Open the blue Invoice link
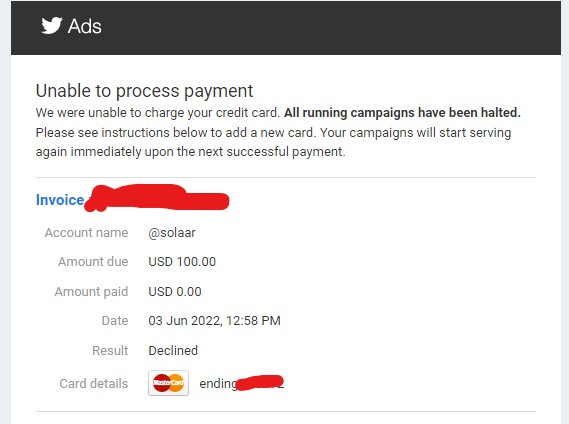 point(60,200)
